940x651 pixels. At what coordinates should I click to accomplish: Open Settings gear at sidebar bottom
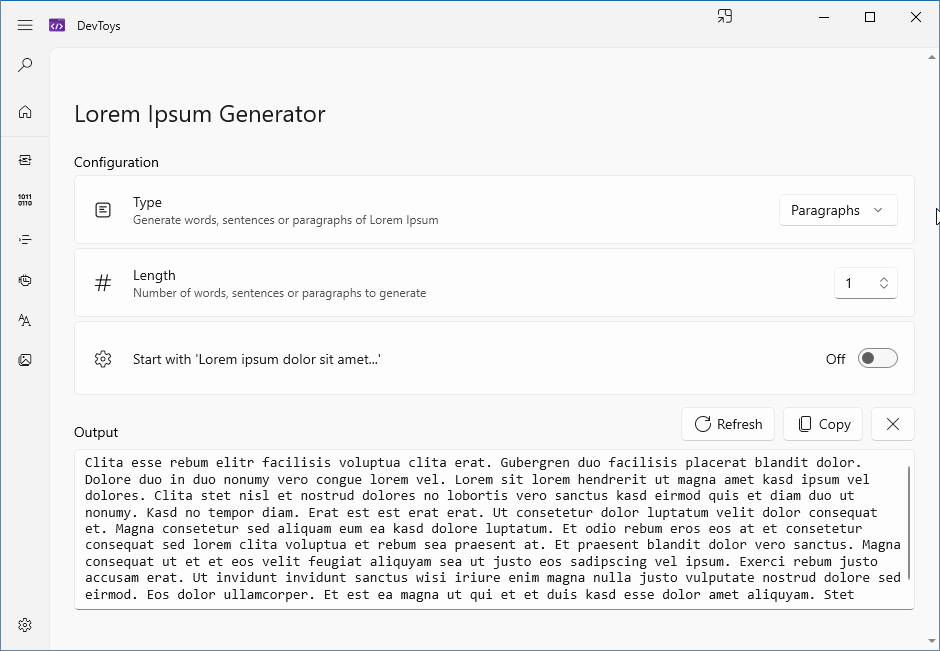click(x=25, y=625)
